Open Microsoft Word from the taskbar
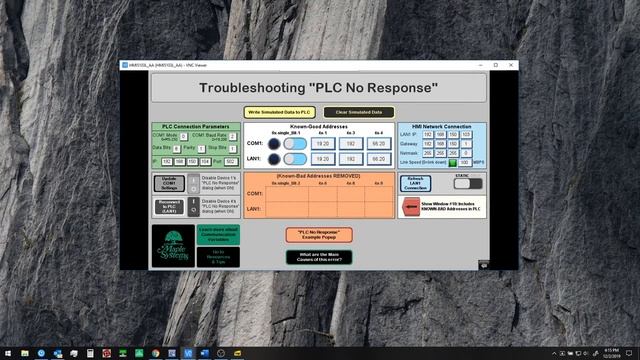The width and height of the screenshot is (640, 360). coord(204,353)
